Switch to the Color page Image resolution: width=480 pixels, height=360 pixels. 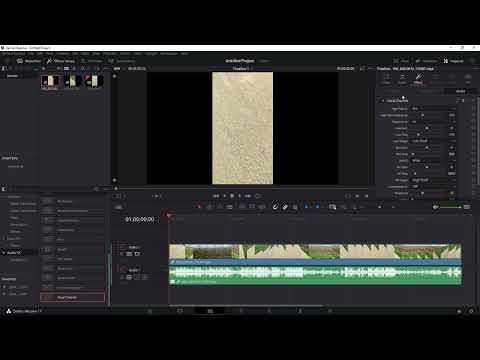[x=269, y=311]
